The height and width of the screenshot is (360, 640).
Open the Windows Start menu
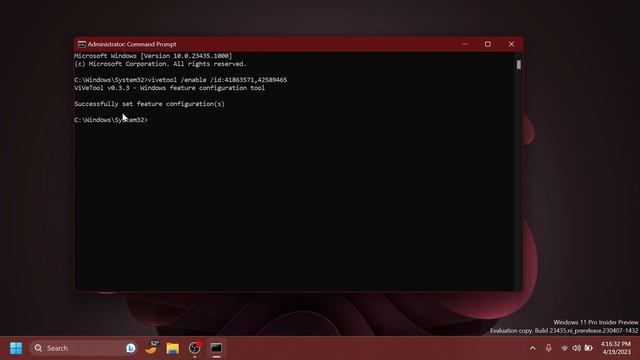pos(16,348)
